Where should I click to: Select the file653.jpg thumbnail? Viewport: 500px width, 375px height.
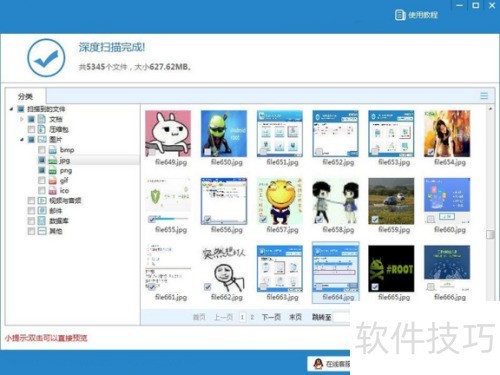tap(391, 133)
